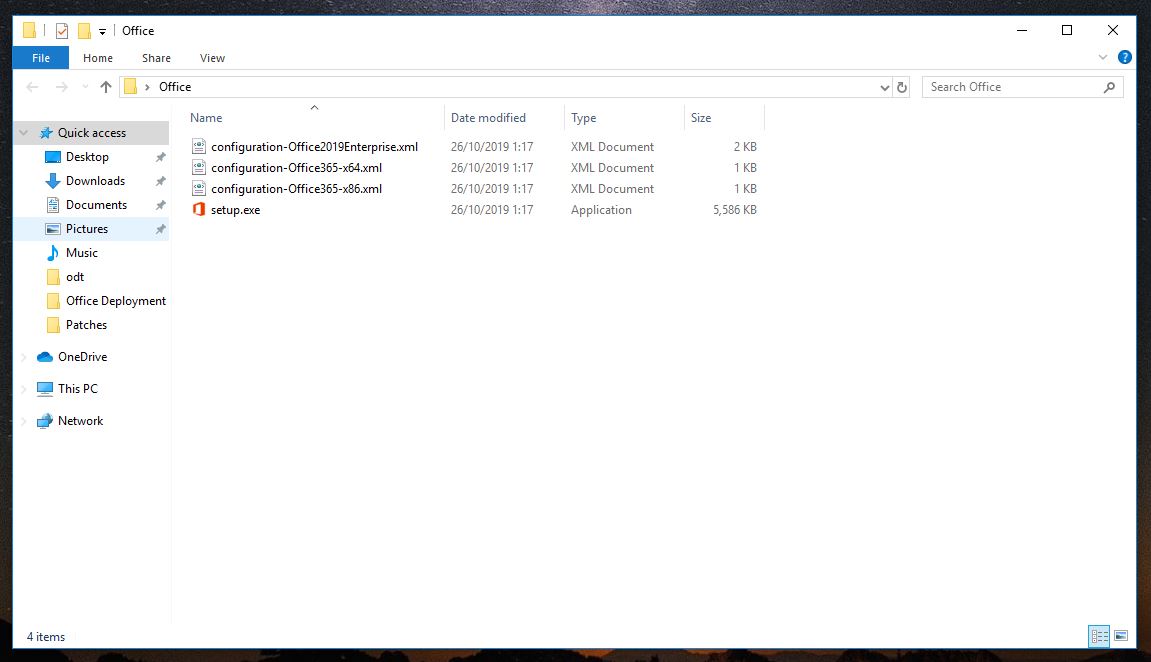
Task: Click the pin icon beside Downloads
Action: pos(160,181)
